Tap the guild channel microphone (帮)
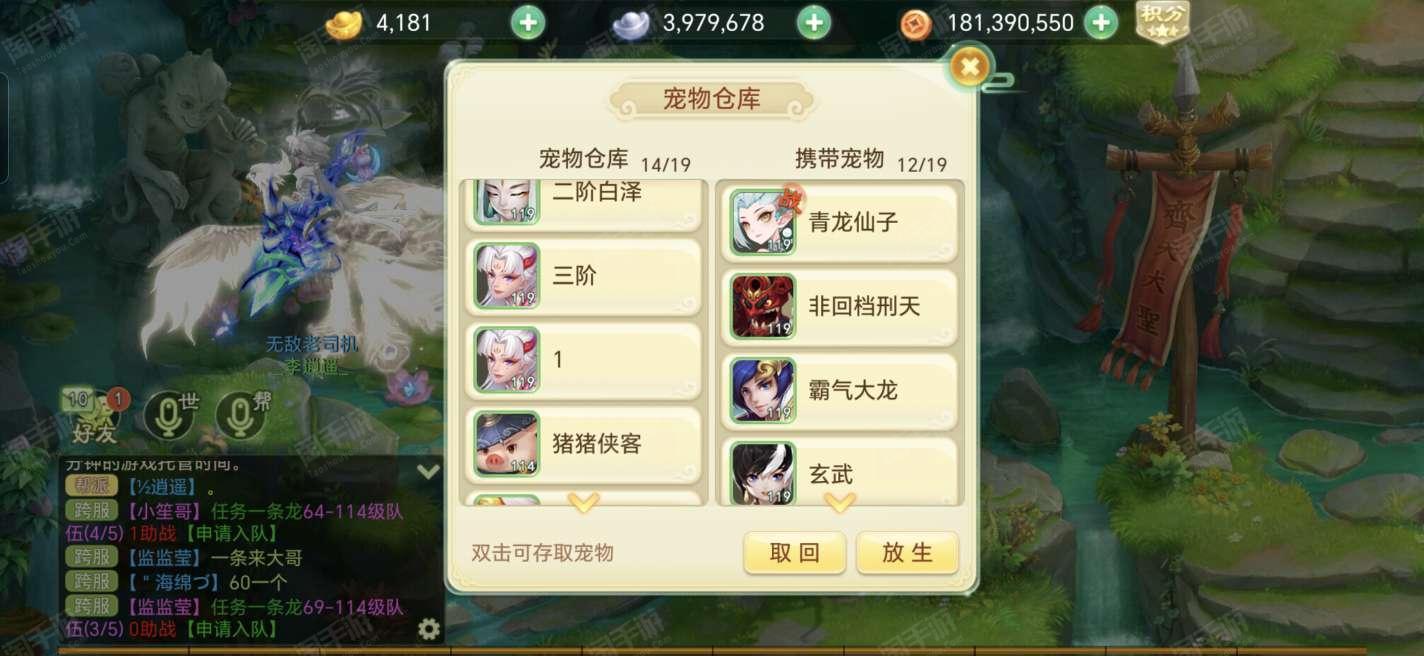This screenshot has width=1424, height=656. point(241,416)
